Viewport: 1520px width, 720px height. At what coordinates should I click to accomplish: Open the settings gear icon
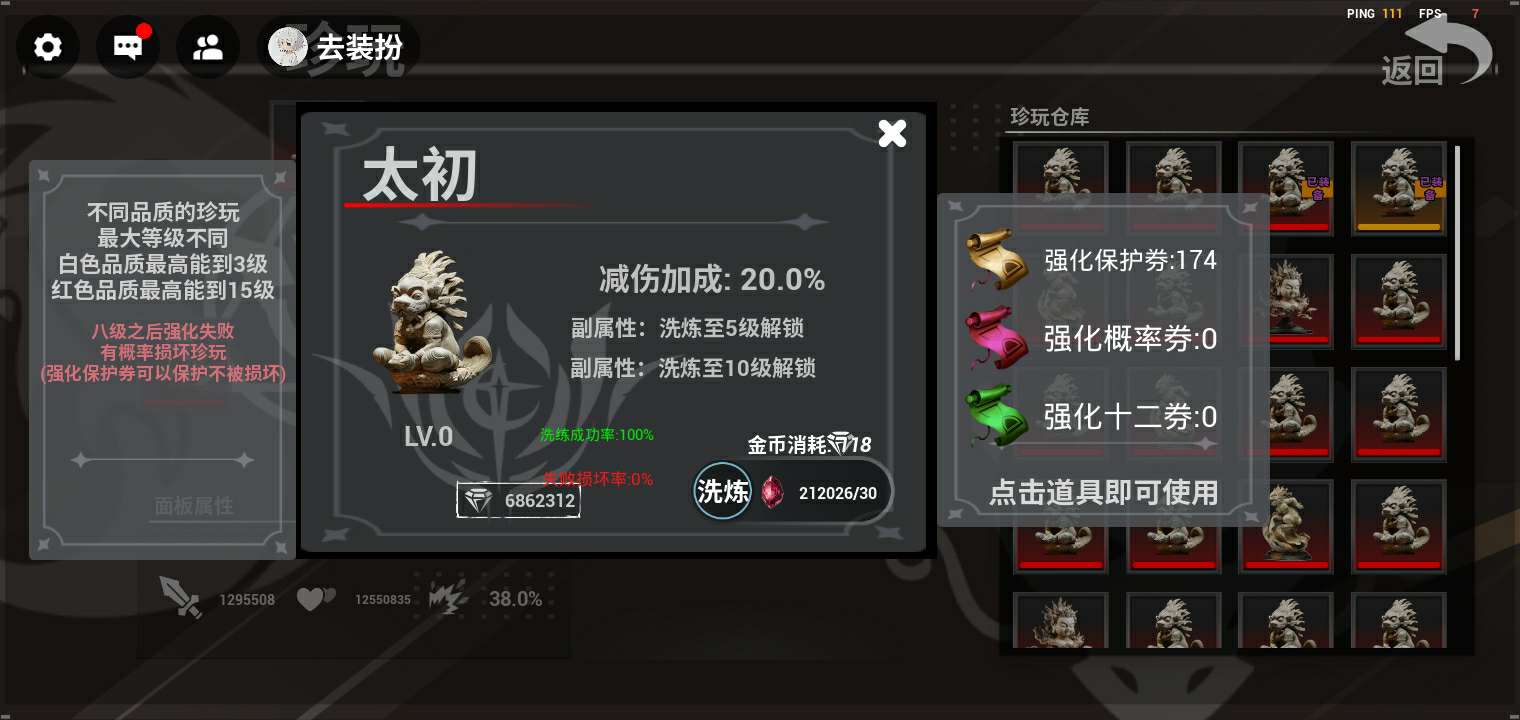tap(48, 47)
